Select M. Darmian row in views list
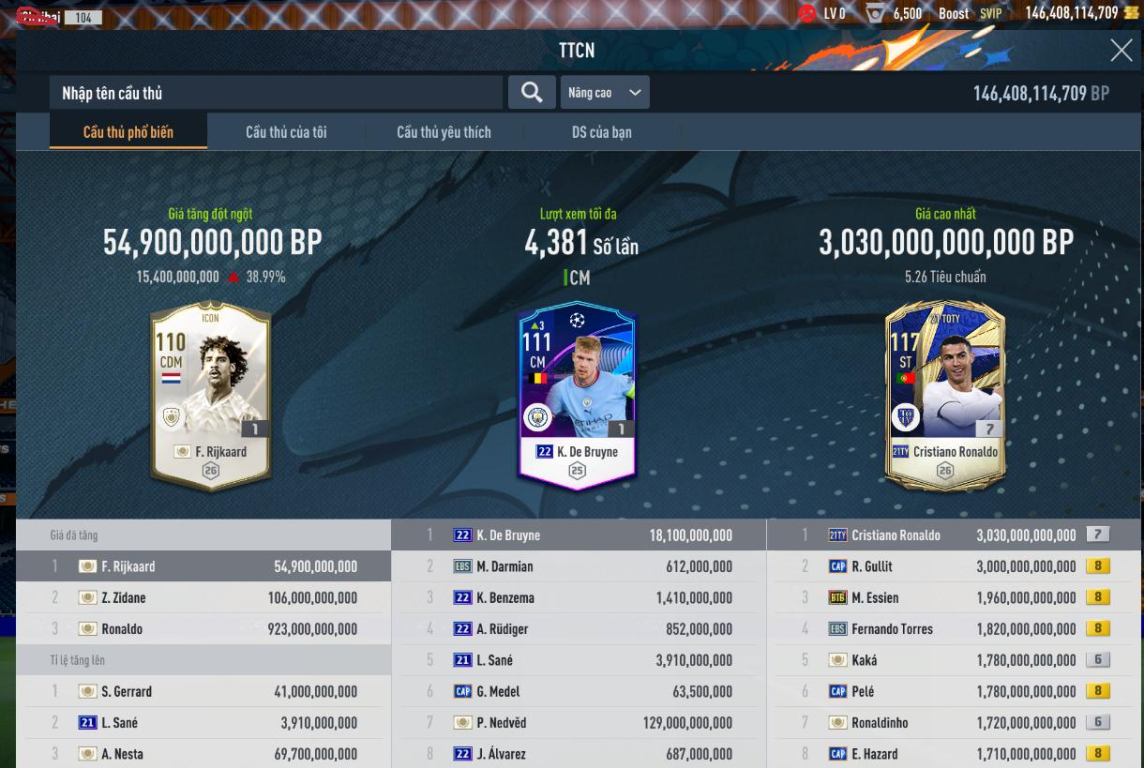1144x768 pixels. [x=579, y=566]
